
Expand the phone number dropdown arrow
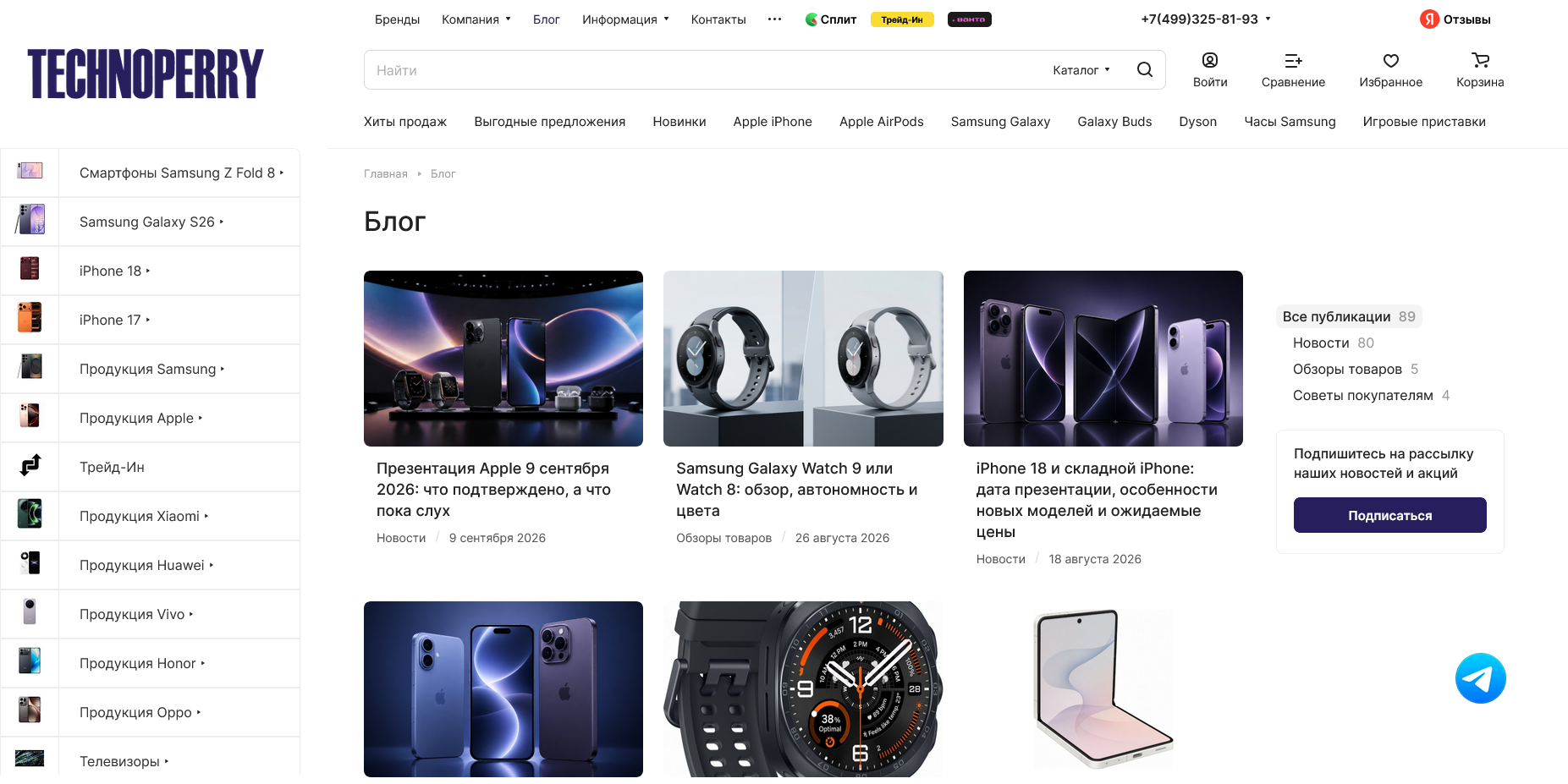(1268, 19)
